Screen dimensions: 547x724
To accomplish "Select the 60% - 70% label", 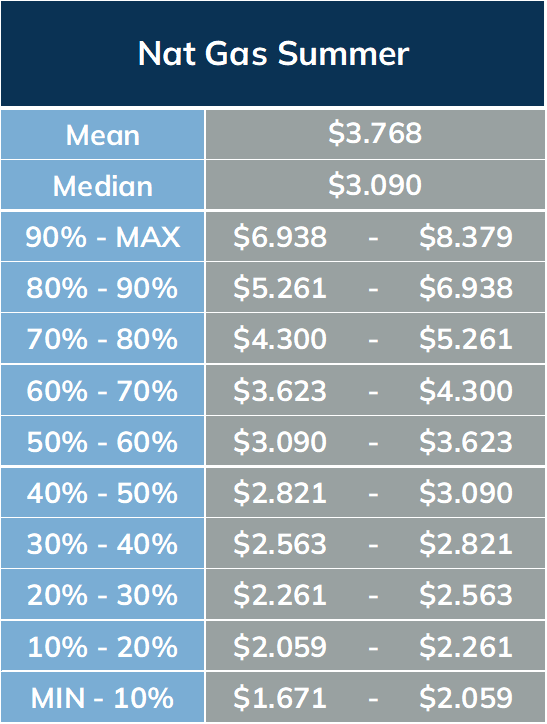I will [102, 391].
